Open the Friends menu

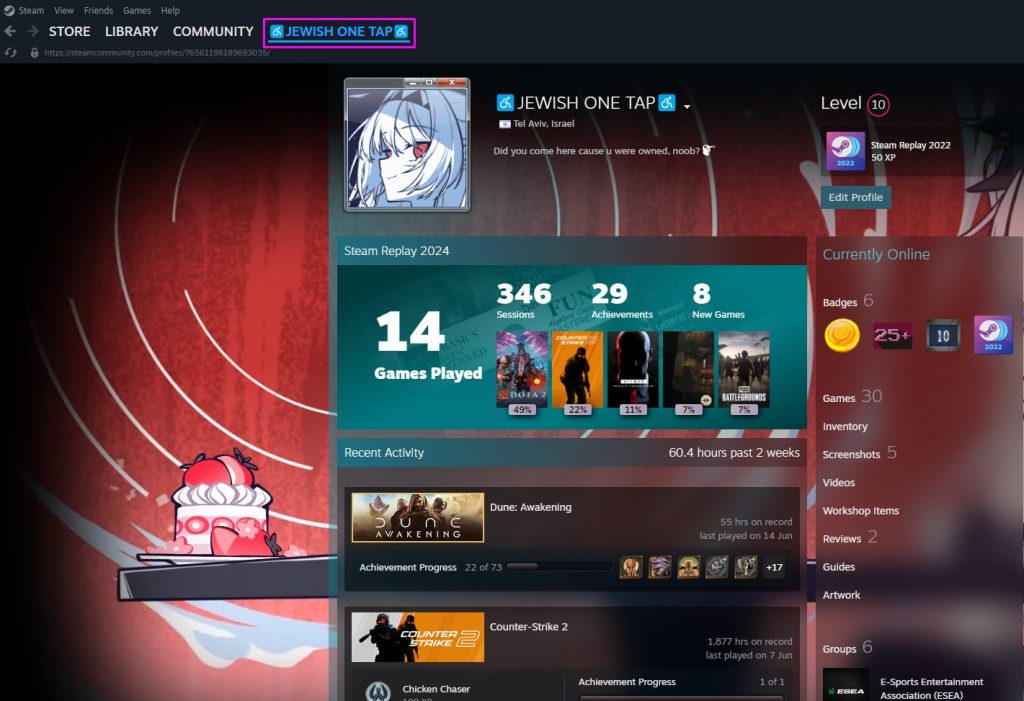click(x=98, y=10)
